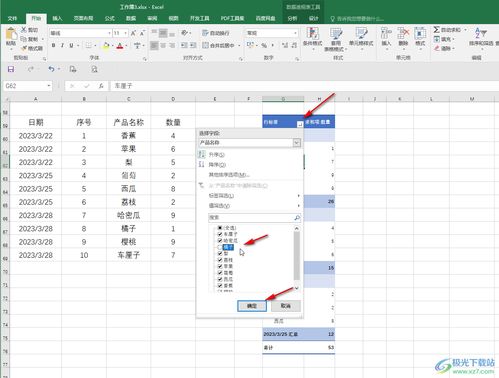Click the Save icon in quick access toolbar
Viewport: 499px width, 378px height.
pos(11,69)
